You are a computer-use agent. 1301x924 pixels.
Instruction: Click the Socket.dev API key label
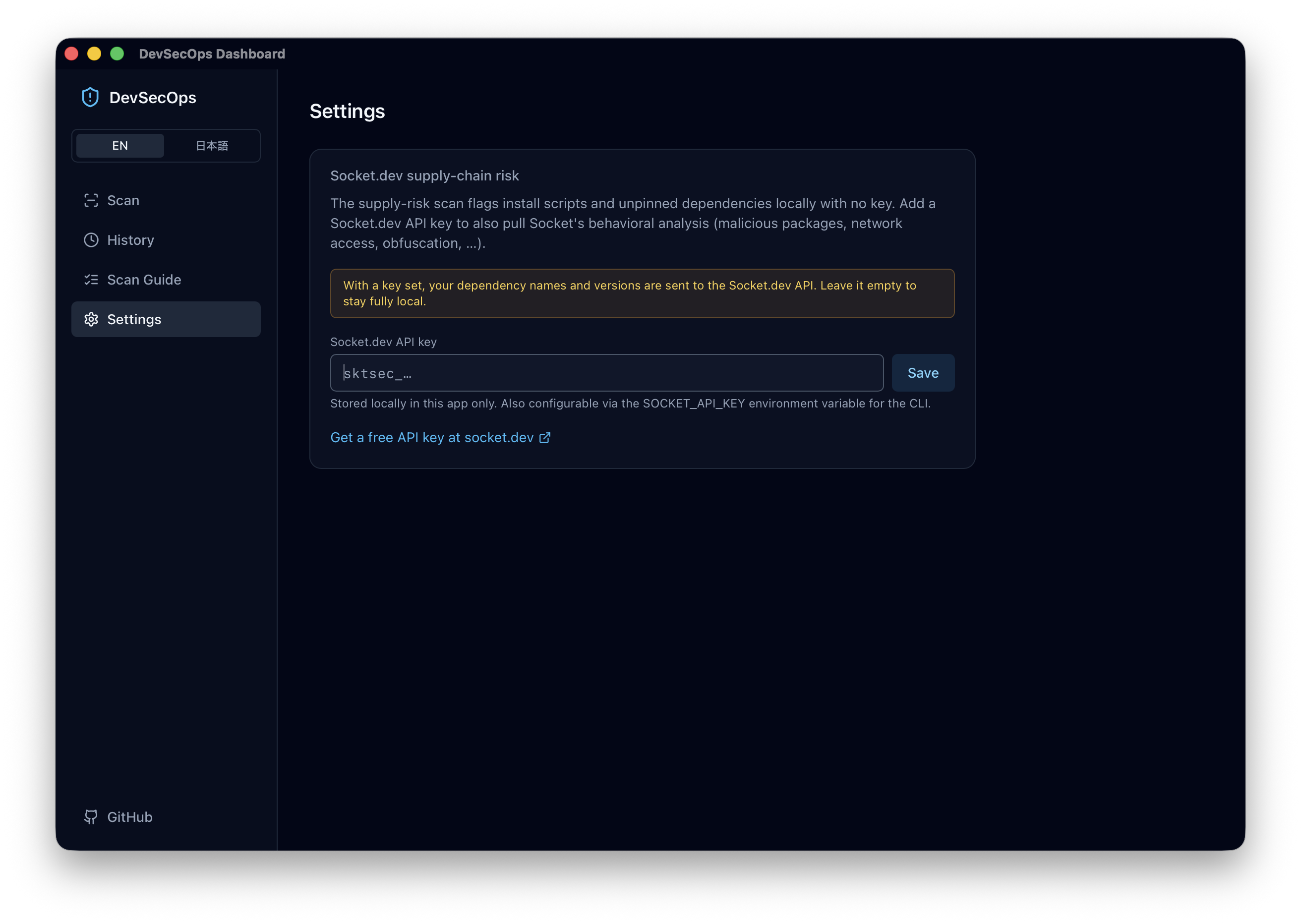384,342
